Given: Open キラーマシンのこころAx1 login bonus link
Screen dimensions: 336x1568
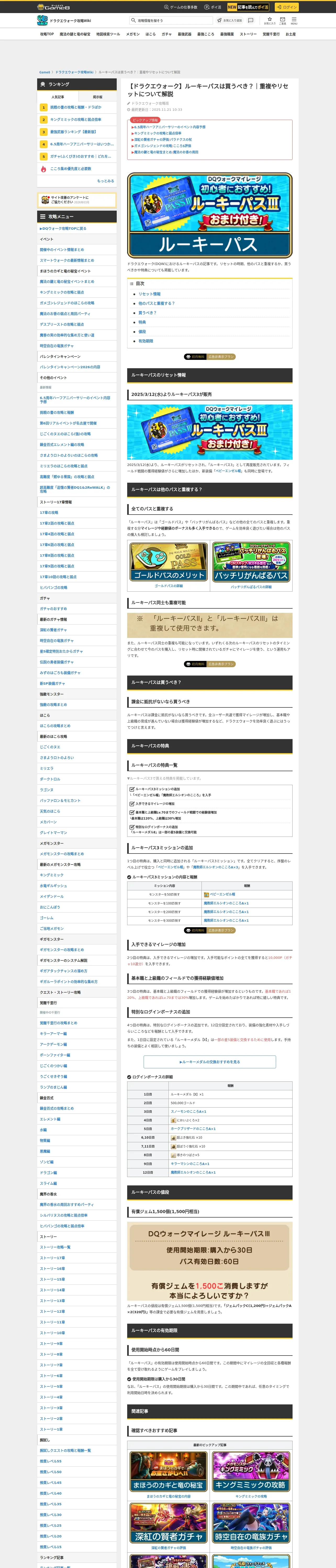Looking at the screenshot, I should (x=190, y=1163).
